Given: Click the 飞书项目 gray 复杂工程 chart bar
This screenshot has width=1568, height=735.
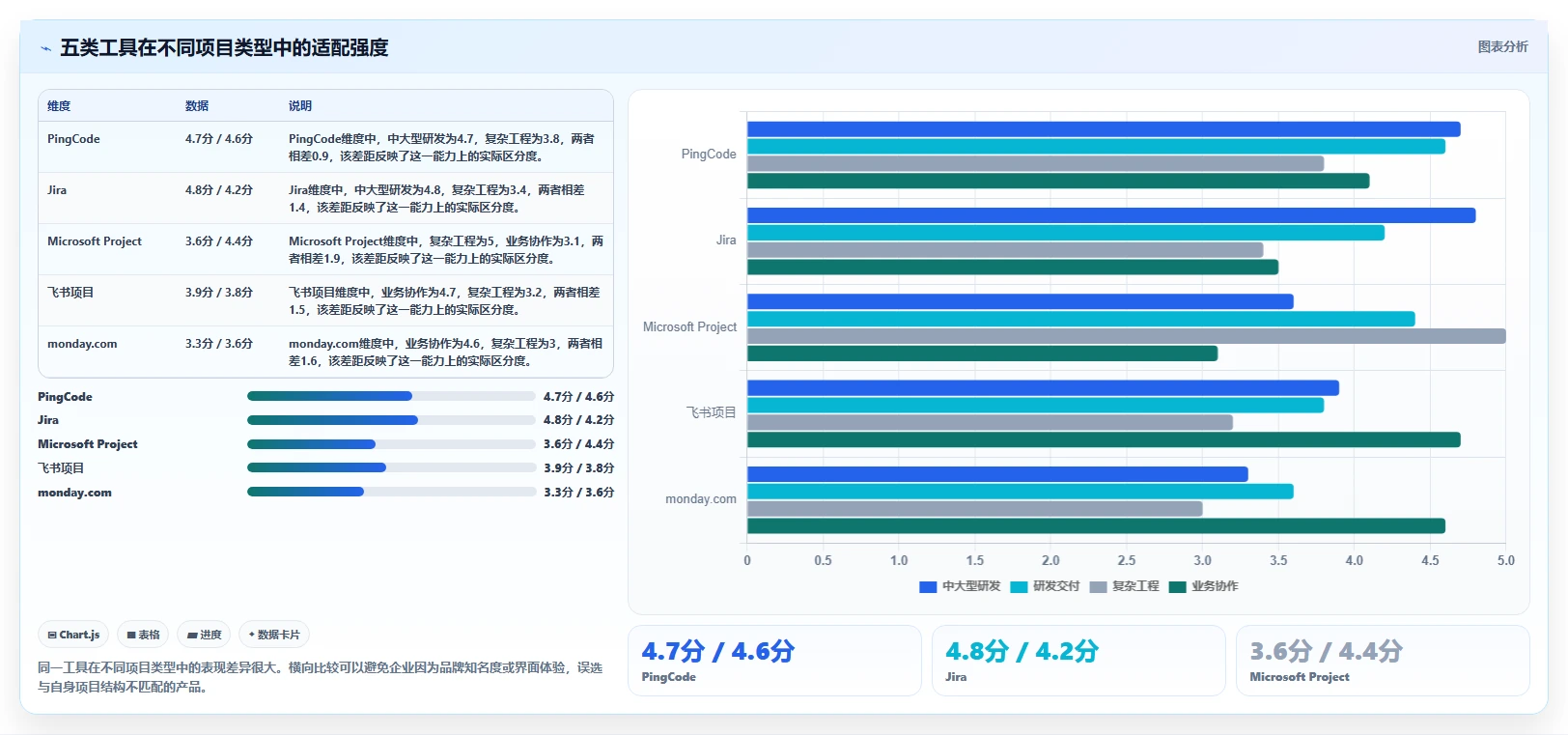Looking at the screenshot, I should [990, 422].
